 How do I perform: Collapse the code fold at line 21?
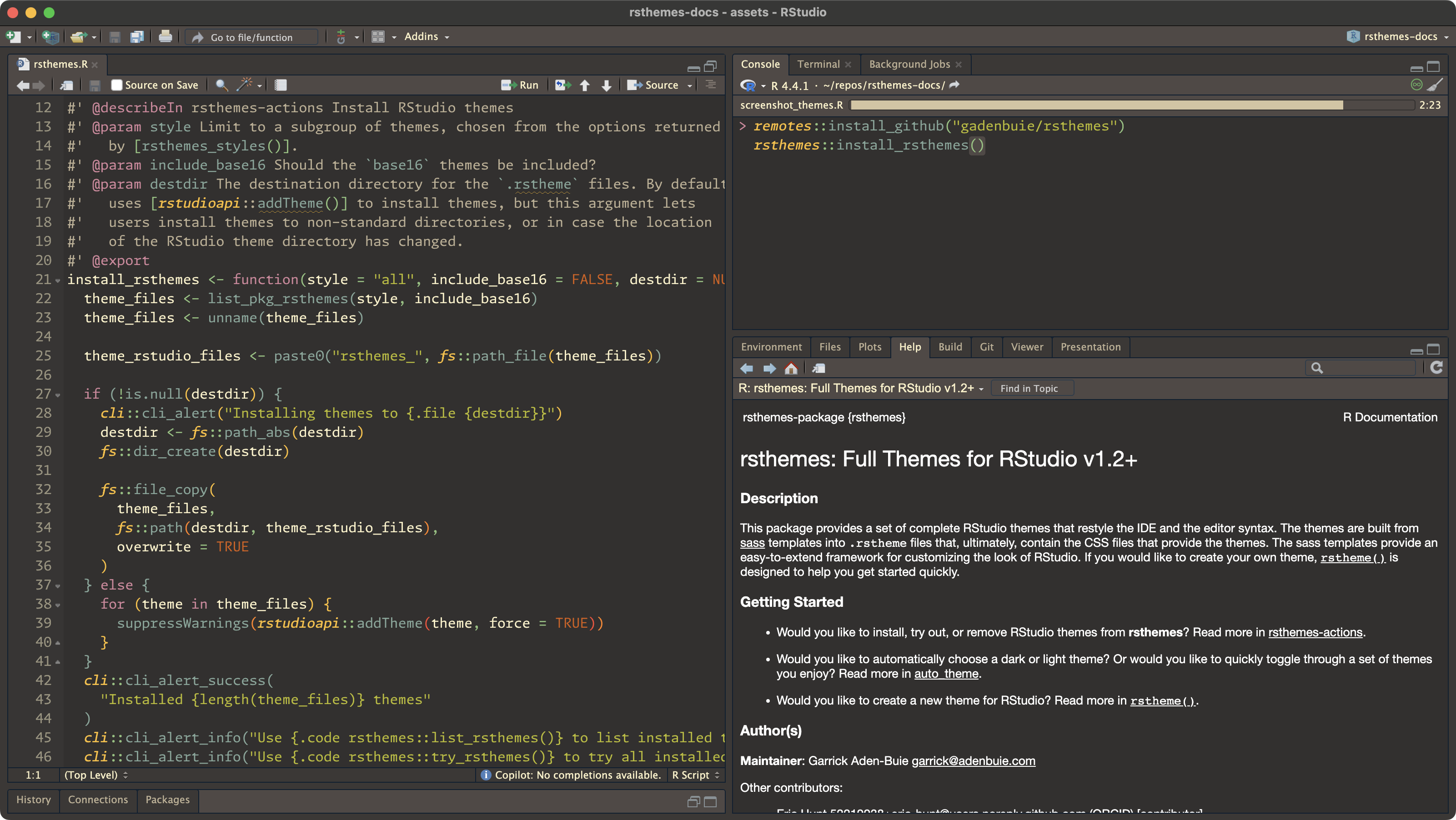coord(58,280)
